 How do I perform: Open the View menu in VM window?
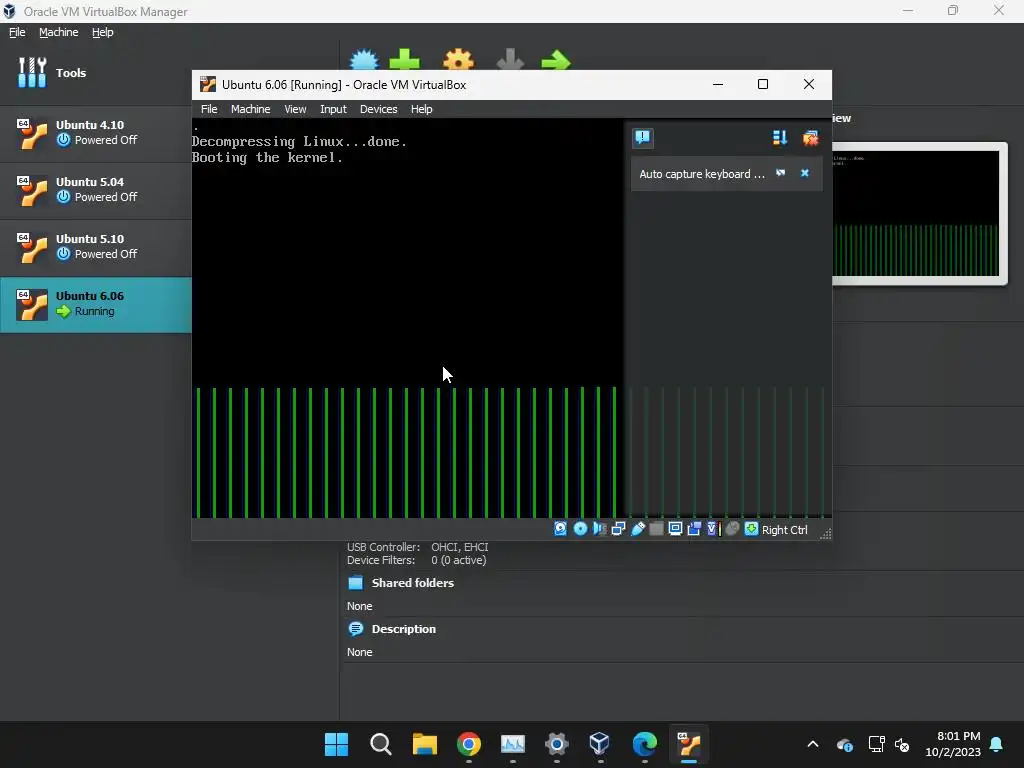pos(295,109)
